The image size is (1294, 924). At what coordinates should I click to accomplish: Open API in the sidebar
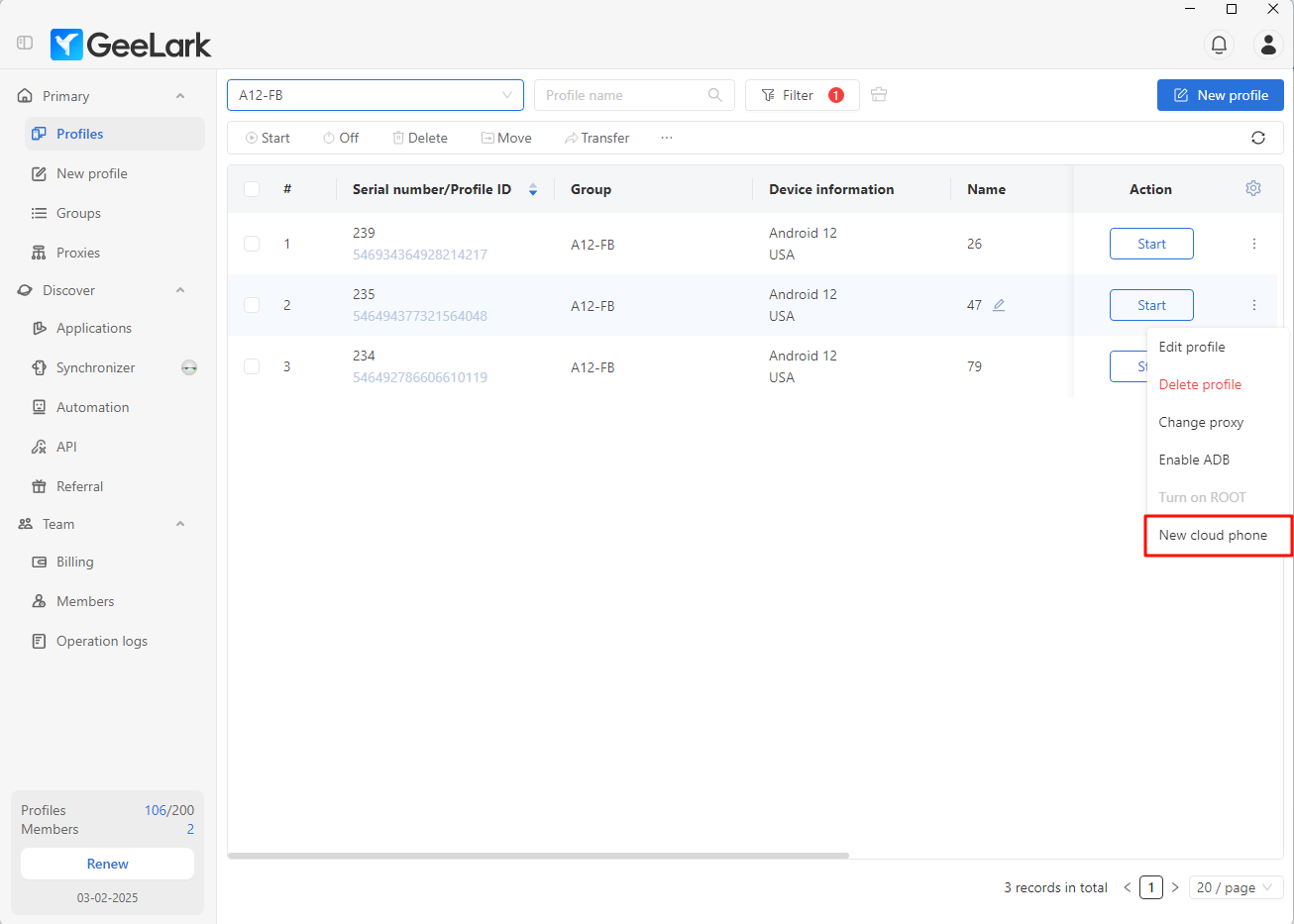pos(115,447)
